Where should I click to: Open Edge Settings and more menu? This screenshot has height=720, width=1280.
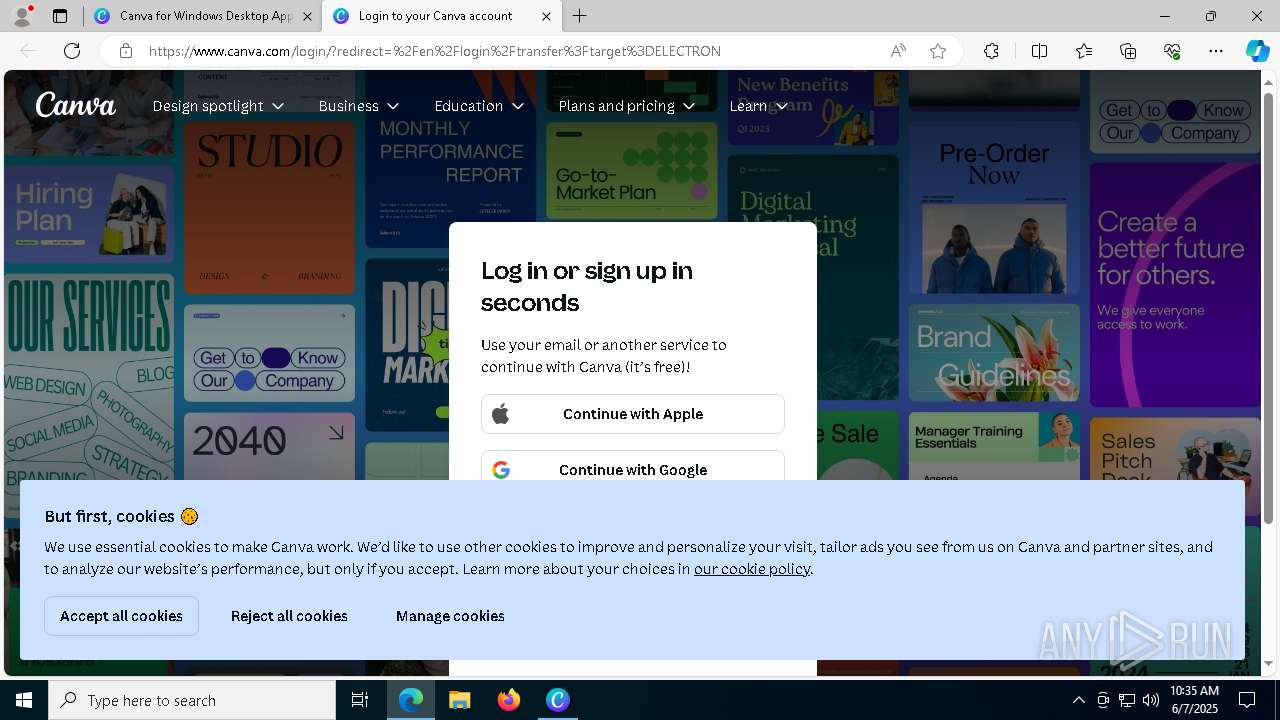click(1216, 51)
